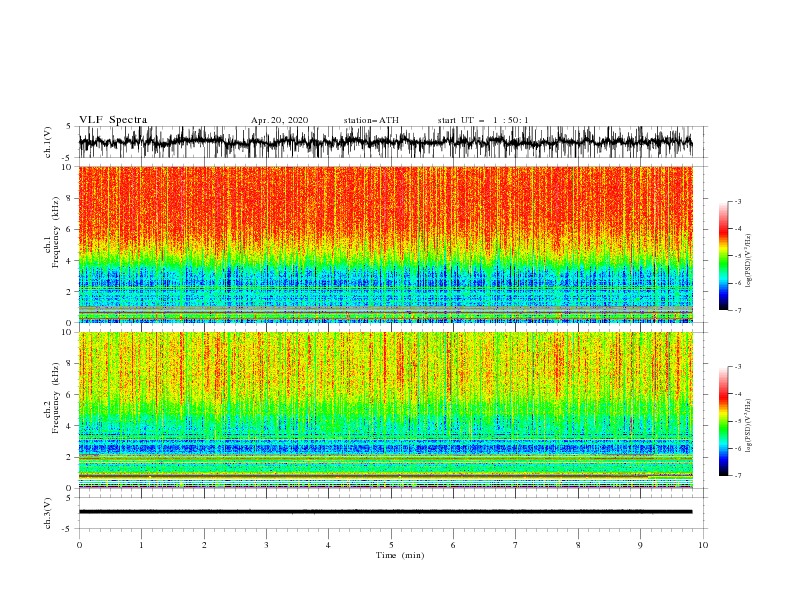Click the 'VLF Spectra' title text
This screenshot has width=792, height=612.
tap(113, 120)
